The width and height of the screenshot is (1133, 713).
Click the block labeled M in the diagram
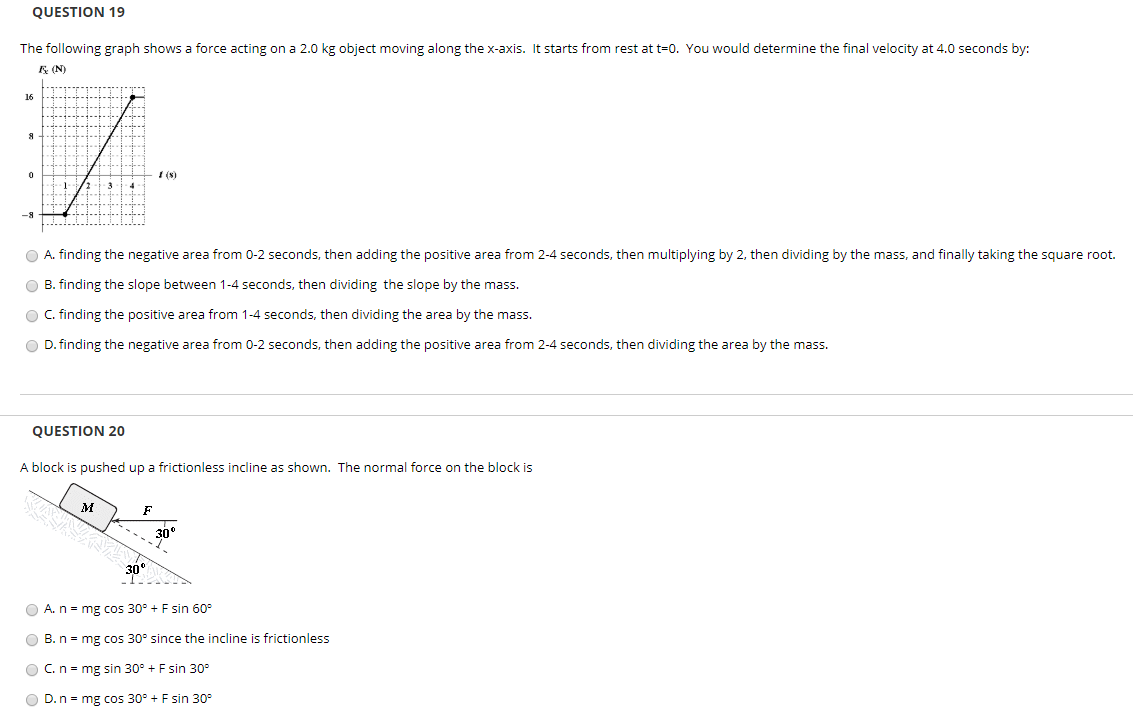pyautogui.click(x=88, y=507)
